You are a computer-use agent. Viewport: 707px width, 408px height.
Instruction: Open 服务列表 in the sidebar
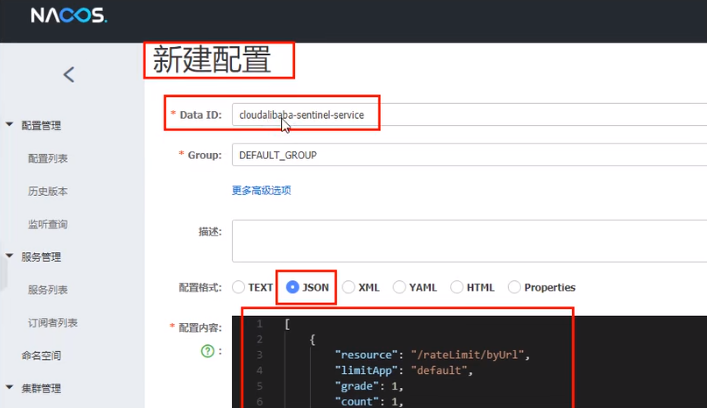click(x=48, y=290)
